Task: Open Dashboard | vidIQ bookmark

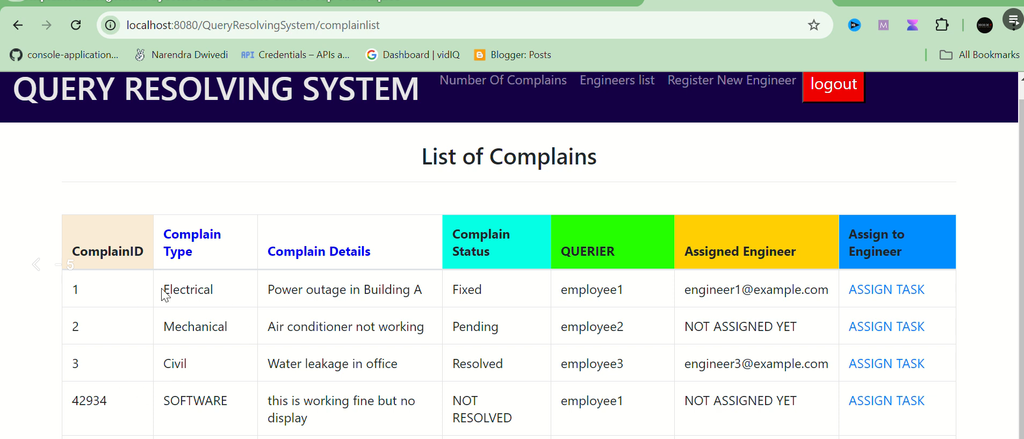Action: (x=413, y=55)
